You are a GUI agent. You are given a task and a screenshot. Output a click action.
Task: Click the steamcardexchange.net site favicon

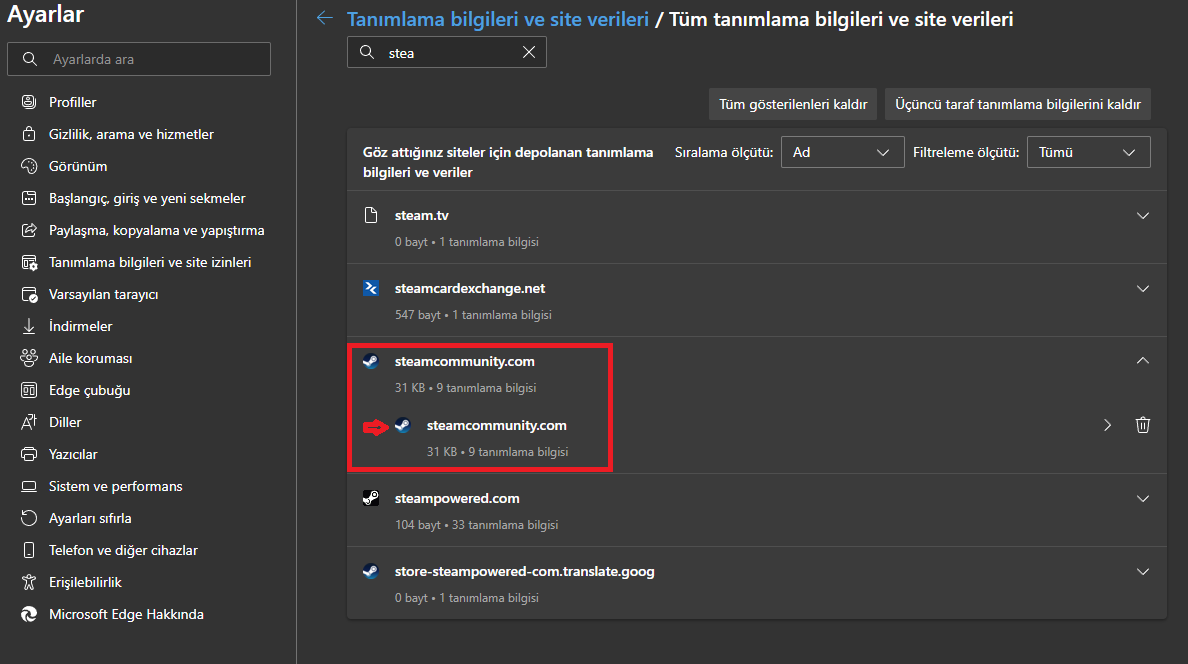point(371,288)
